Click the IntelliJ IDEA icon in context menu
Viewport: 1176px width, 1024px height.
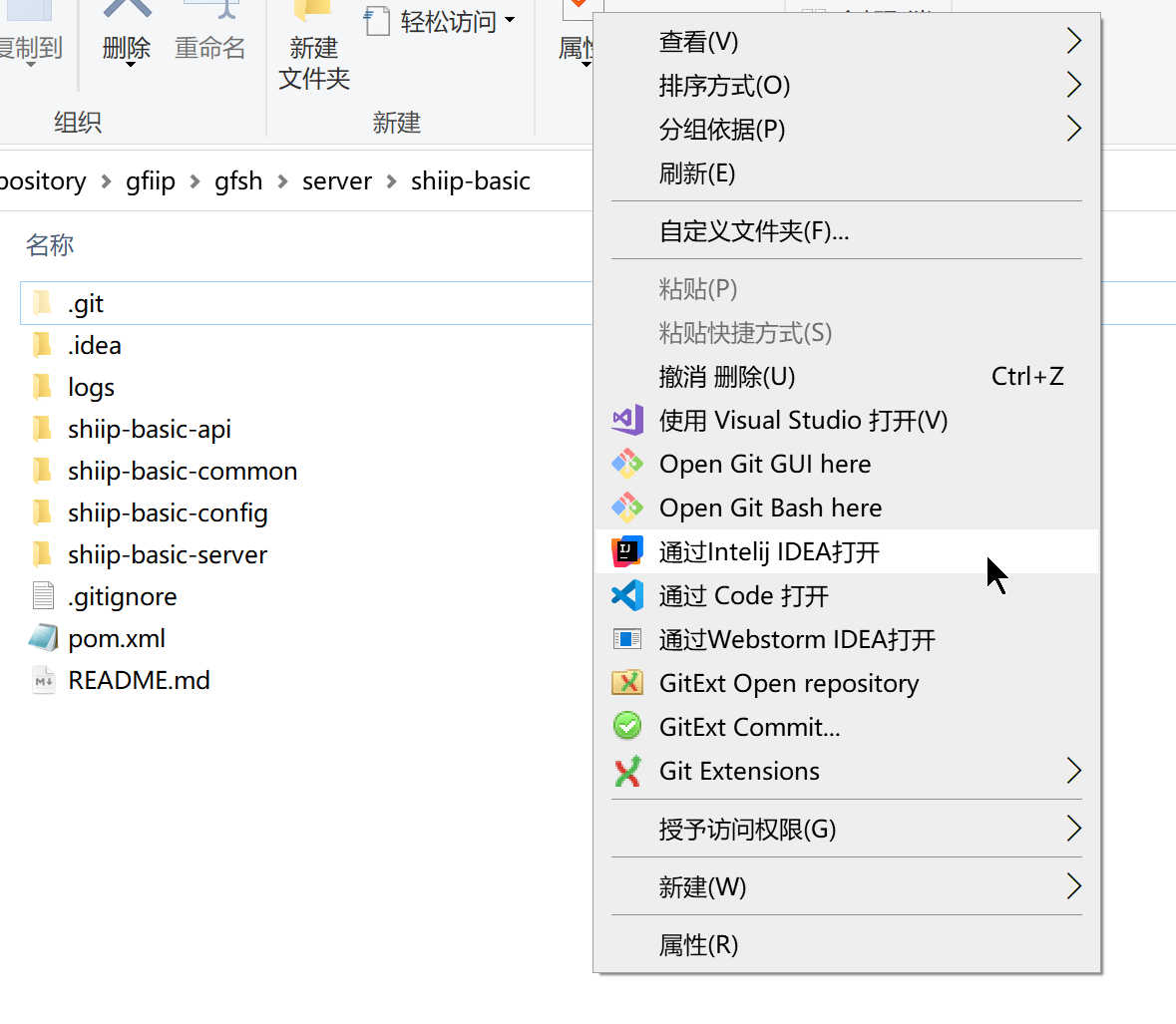627,551
